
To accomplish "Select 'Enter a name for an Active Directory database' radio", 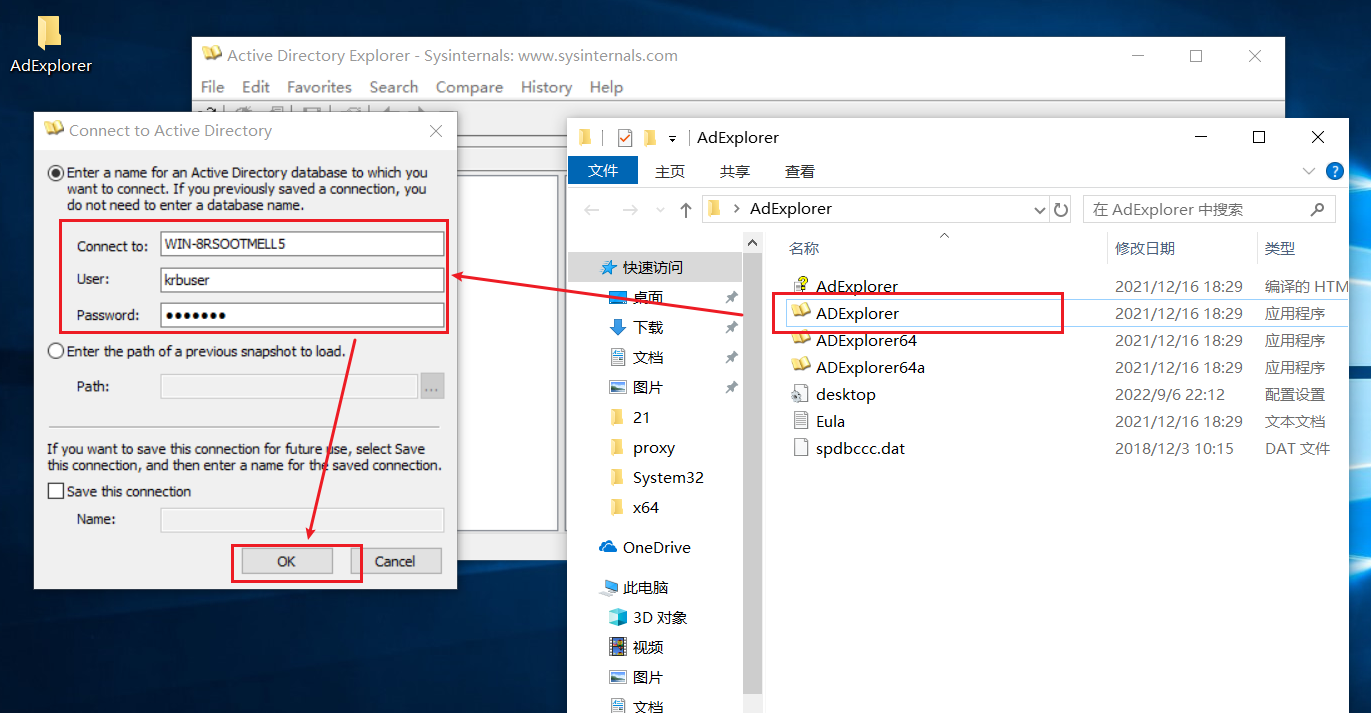I will coord(56,173).
